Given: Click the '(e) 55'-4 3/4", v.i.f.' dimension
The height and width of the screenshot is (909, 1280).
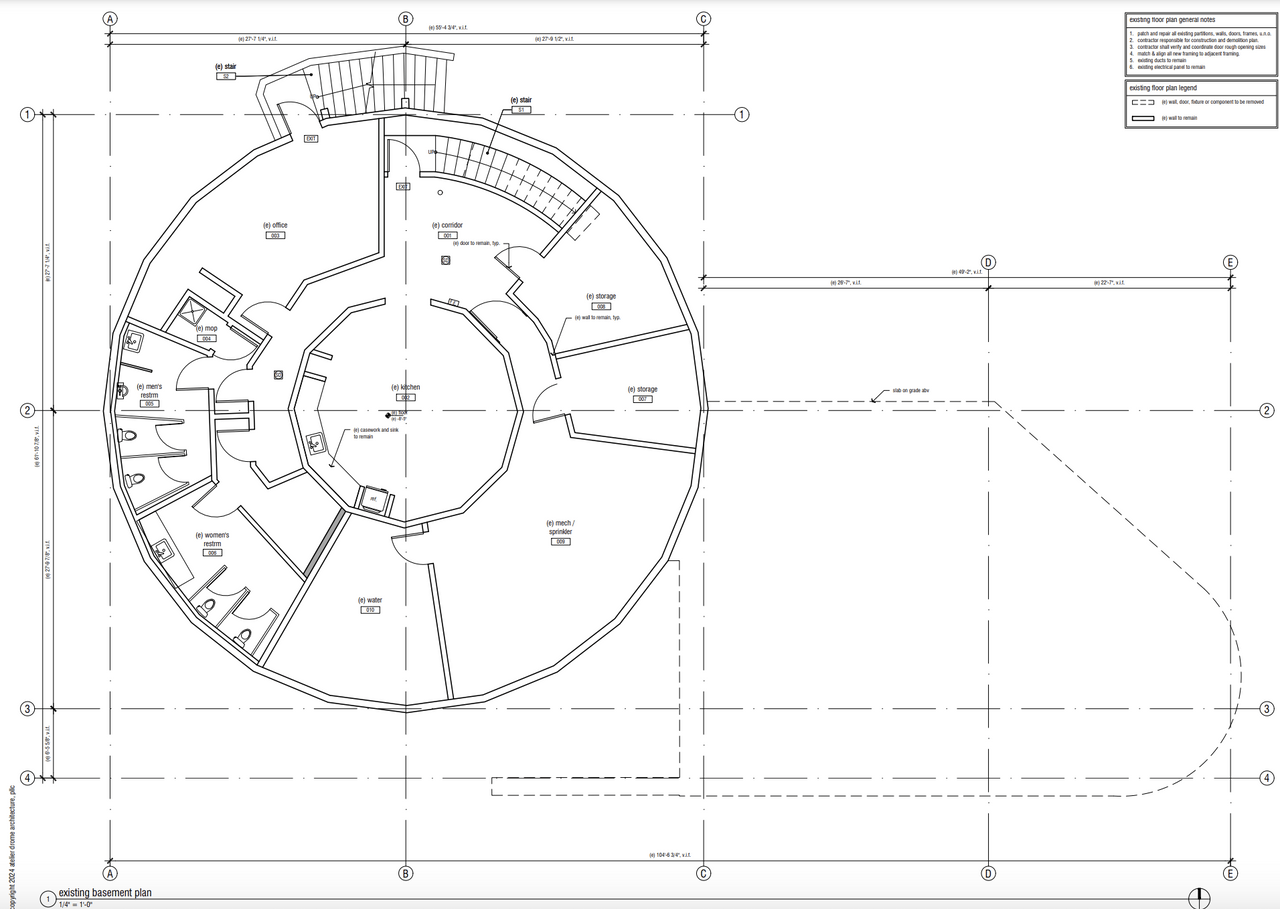Looking at the screenshot, I should (x=446, y=28).
